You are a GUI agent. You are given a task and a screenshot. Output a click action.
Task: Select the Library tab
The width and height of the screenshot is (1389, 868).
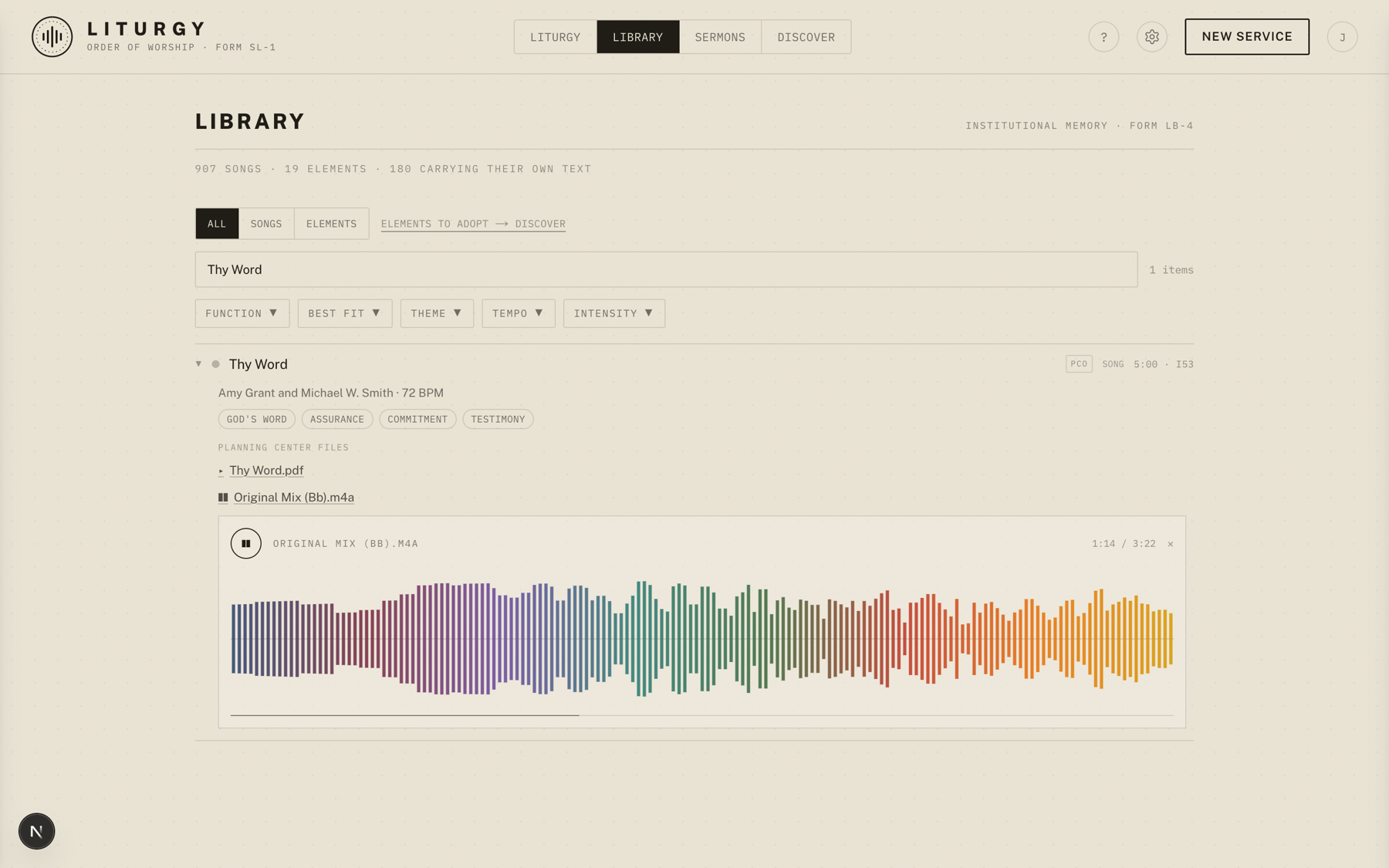pos(638,37)
